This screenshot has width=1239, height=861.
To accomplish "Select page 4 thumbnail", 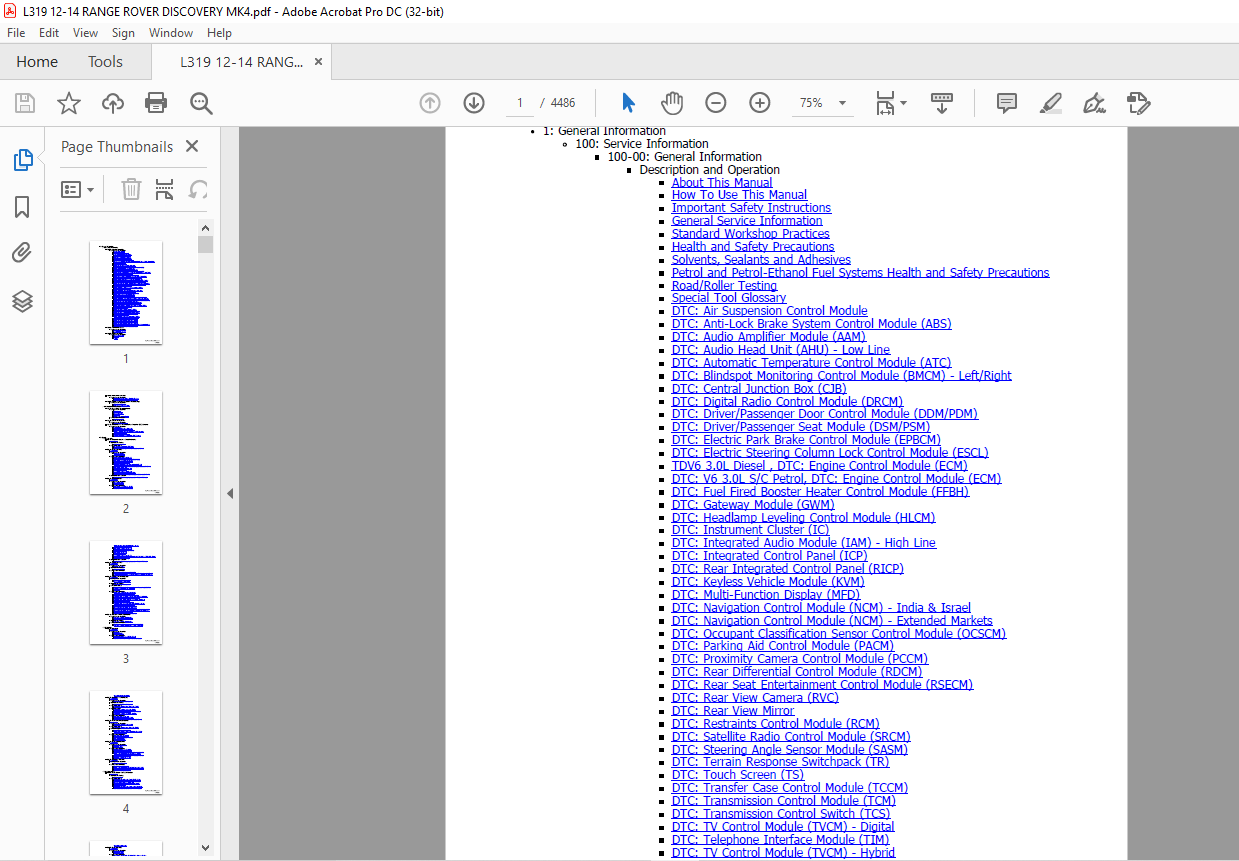I will (126, 742).
